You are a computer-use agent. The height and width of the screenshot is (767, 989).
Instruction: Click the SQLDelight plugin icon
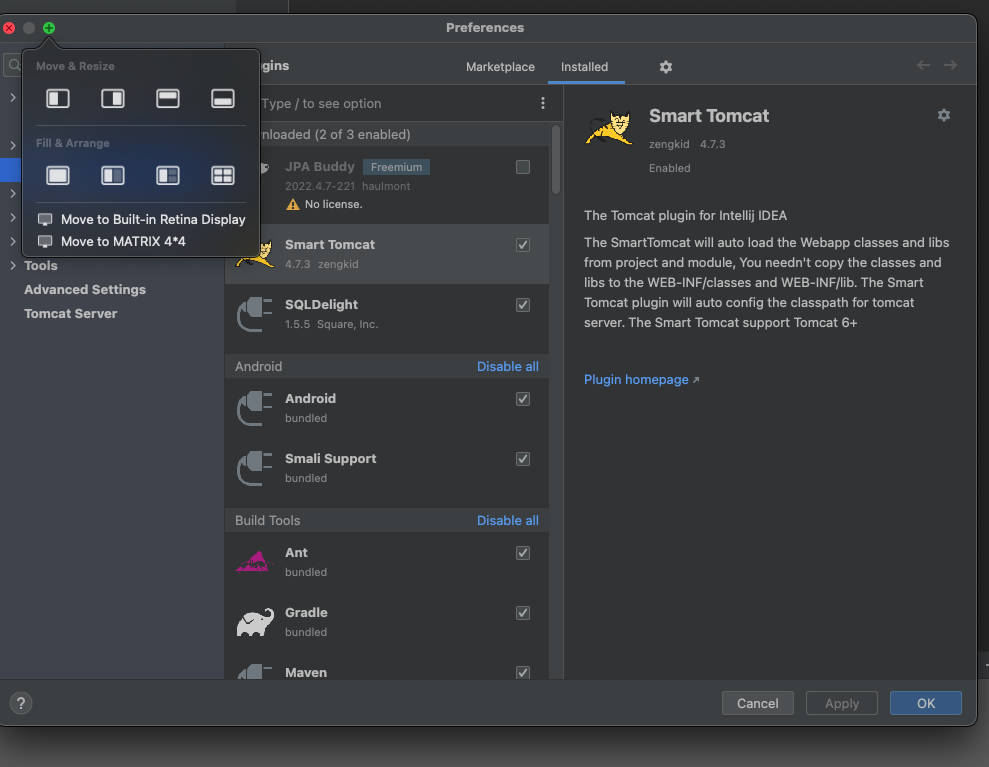pos(254,313)
